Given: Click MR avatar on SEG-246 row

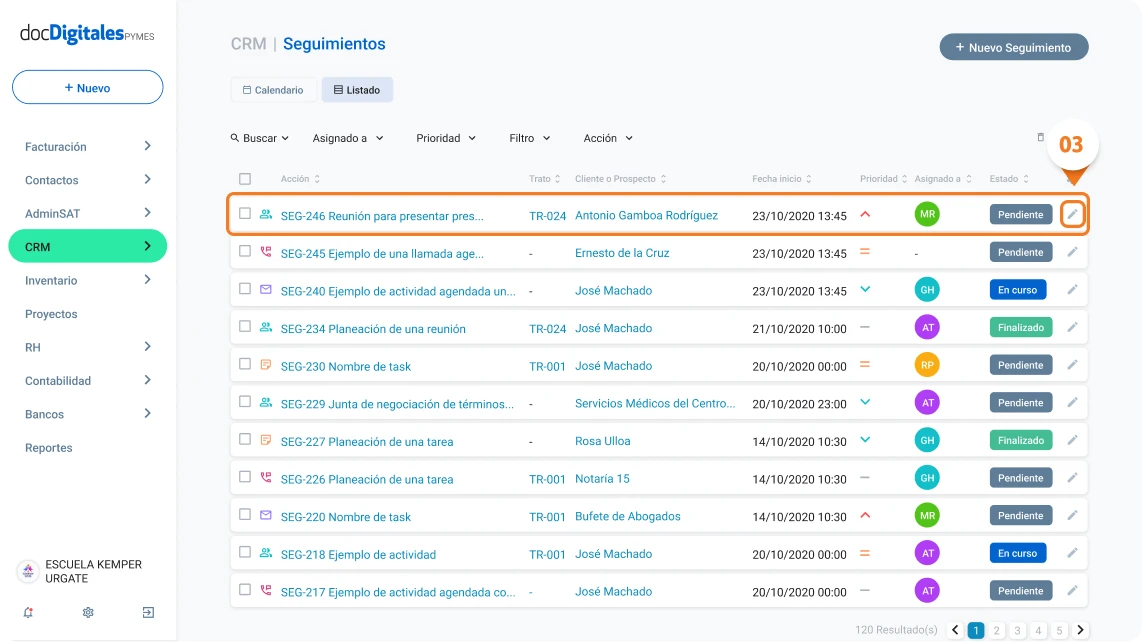Looking at the screenshot, I should click(927, 214).
